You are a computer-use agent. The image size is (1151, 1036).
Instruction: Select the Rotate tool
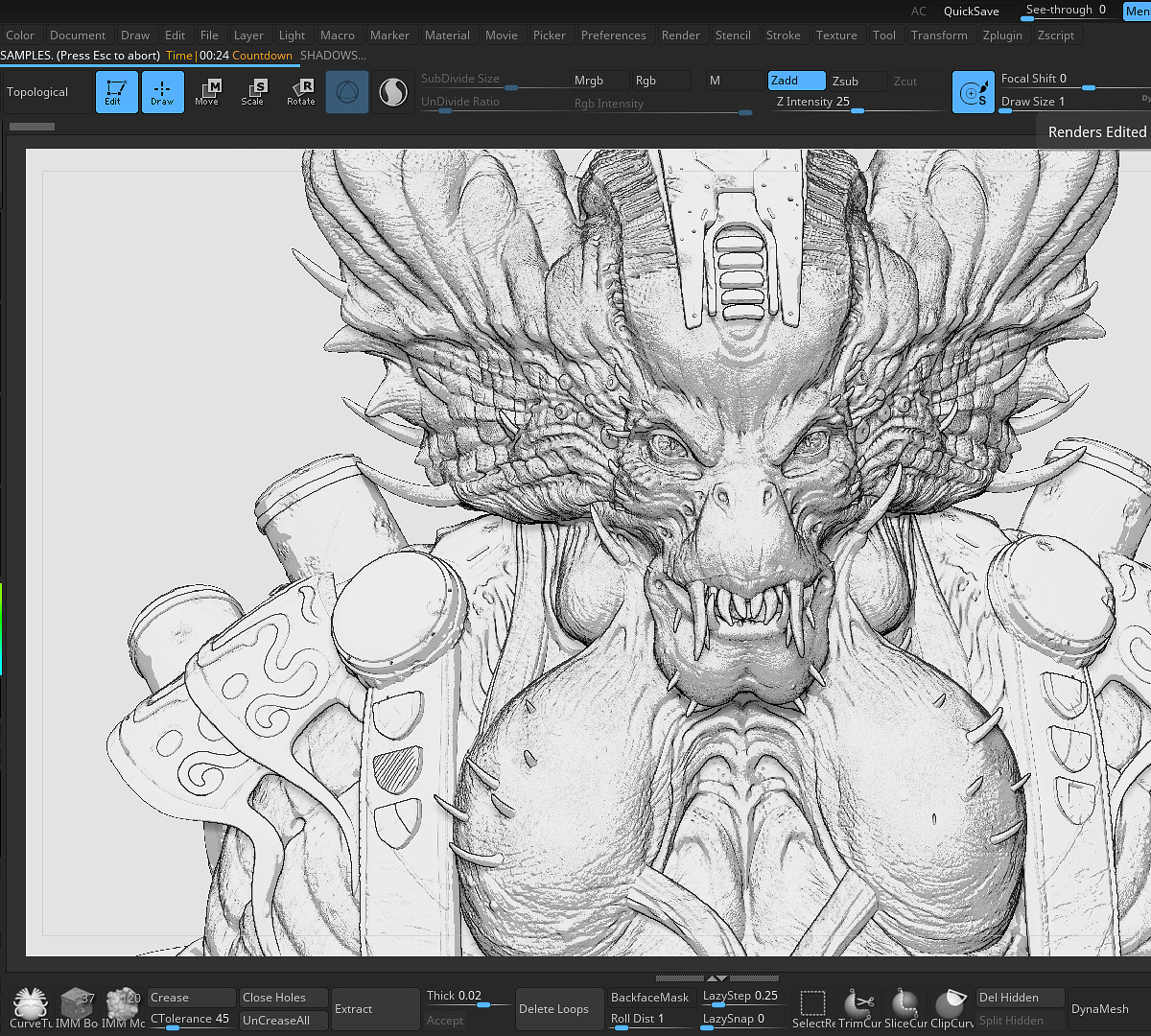tap(300, 92)
